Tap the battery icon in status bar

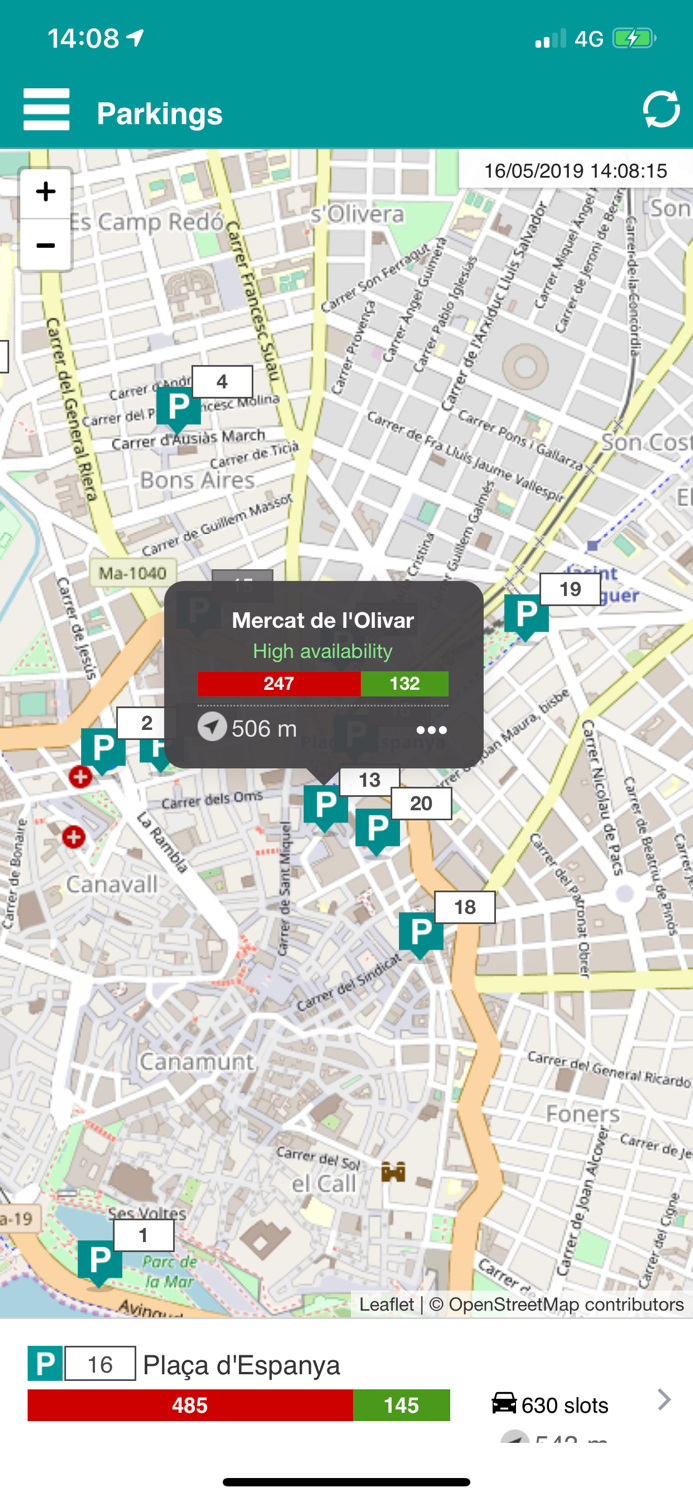[634, 38]
